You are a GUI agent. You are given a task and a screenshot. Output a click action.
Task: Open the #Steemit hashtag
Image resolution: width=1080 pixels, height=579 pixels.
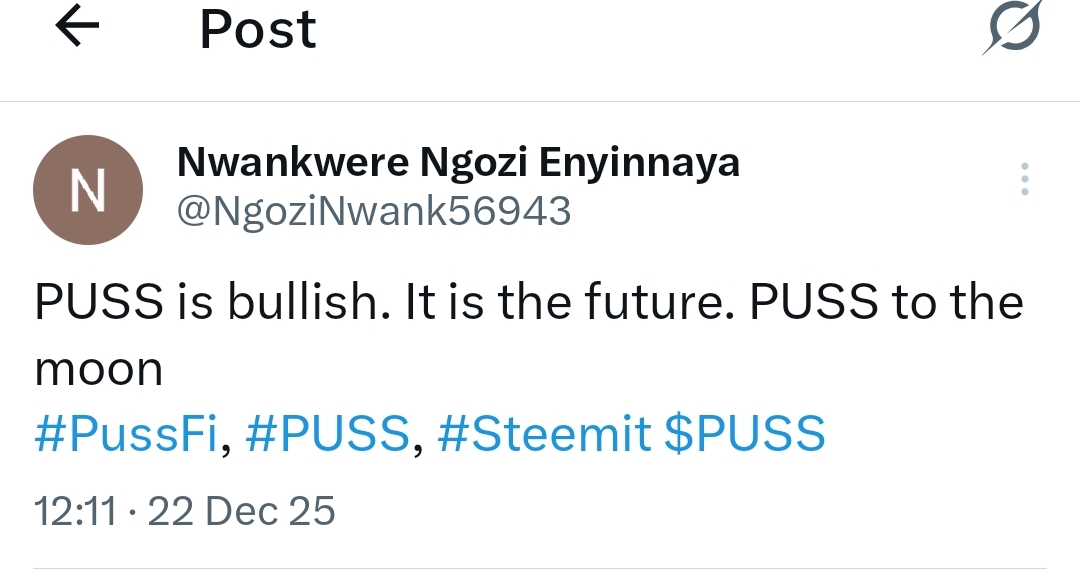pyautogui.click(x=544, y=435)
